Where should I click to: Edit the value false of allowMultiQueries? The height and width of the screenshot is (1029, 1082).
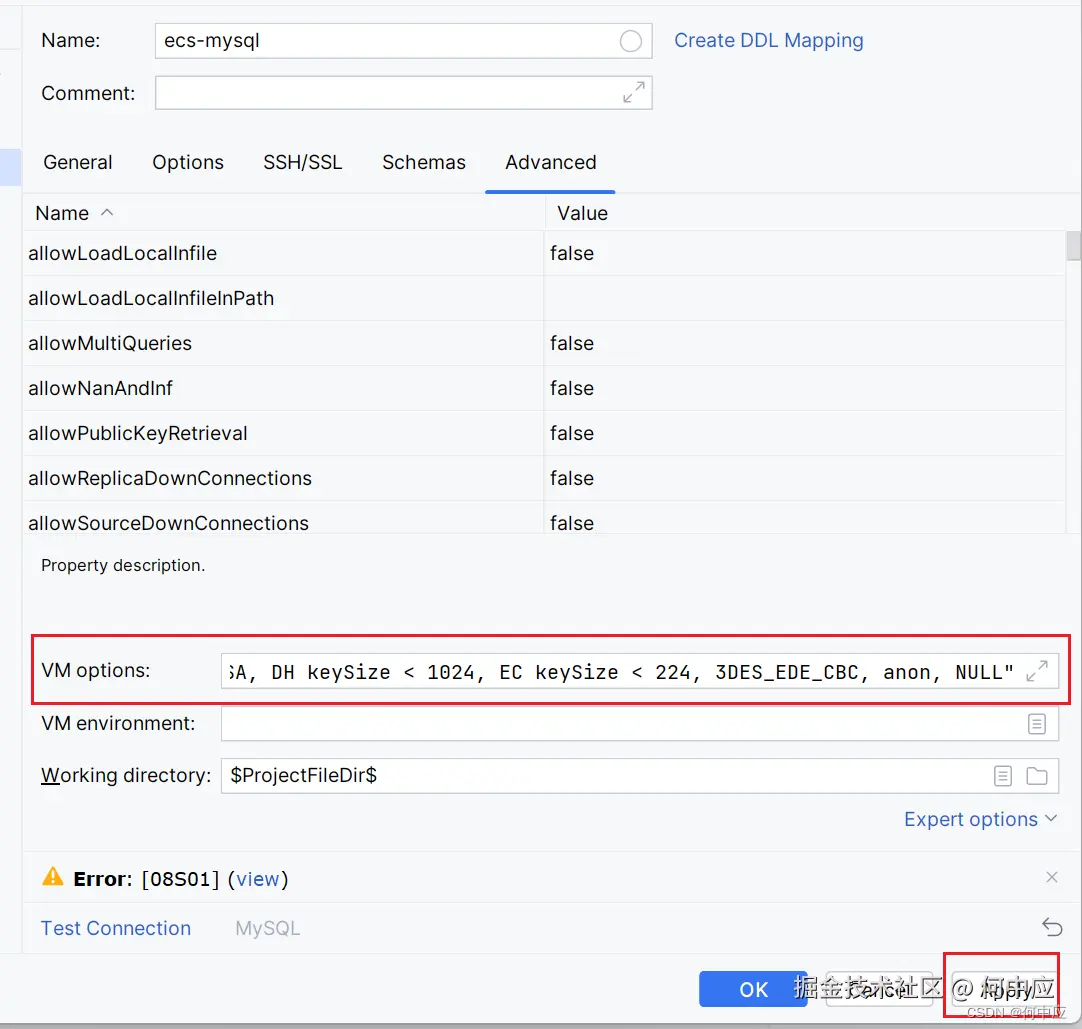[804, 343]
